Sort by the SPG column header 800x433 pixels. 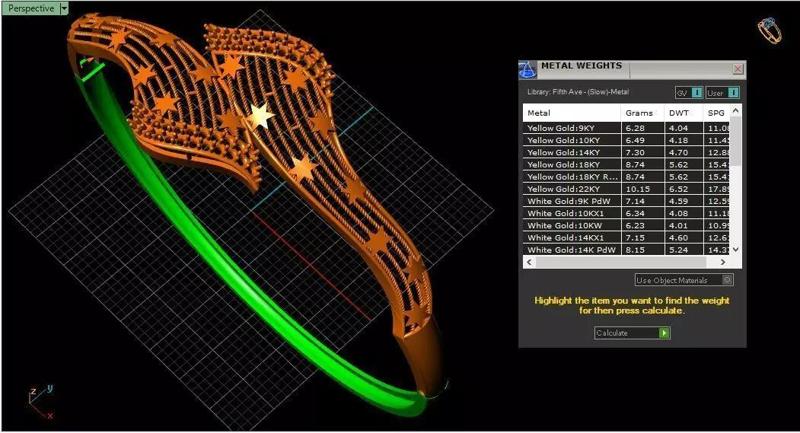[716, 113]
